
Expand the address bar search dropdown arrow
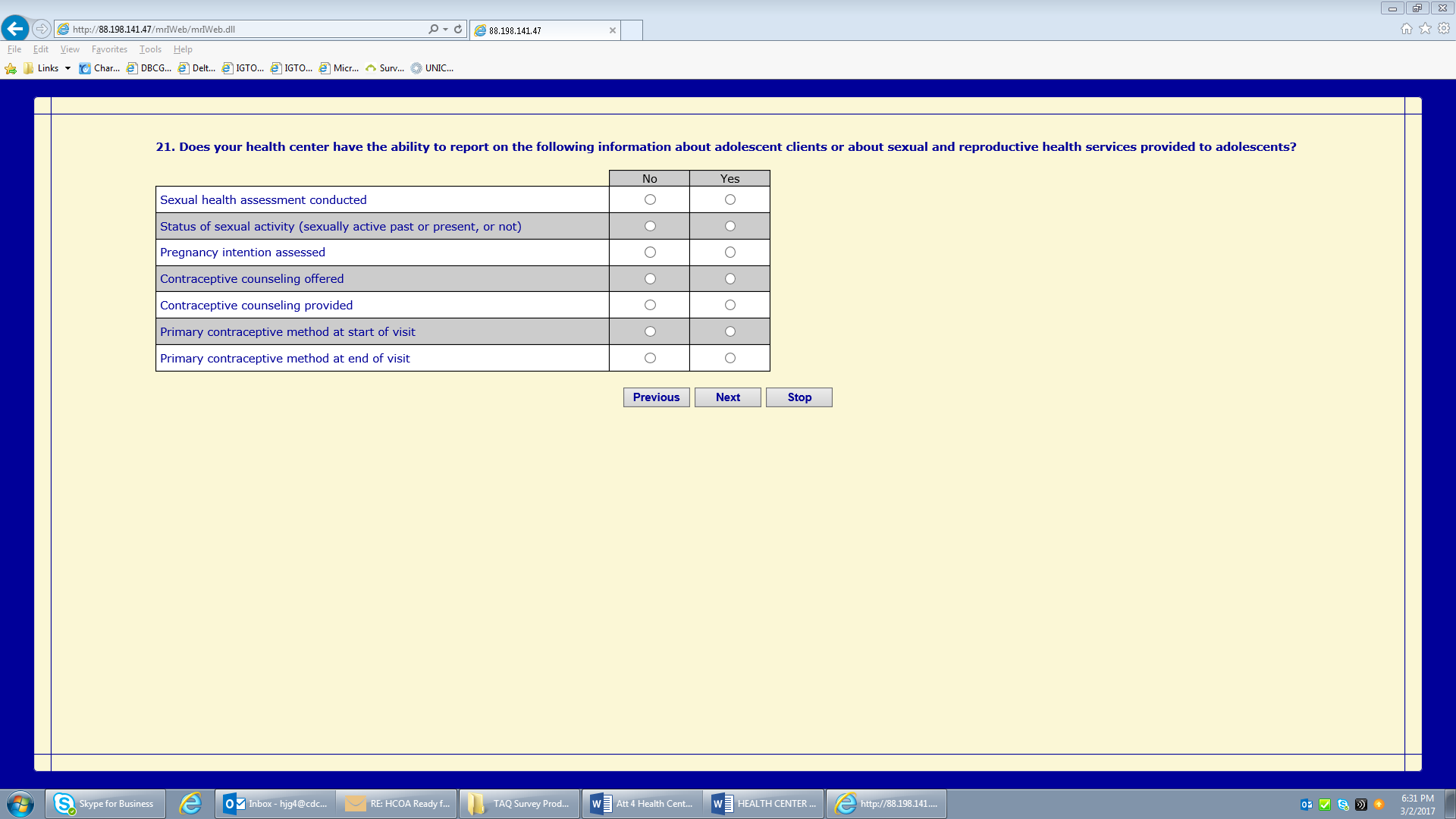click(x=445, y=29)
